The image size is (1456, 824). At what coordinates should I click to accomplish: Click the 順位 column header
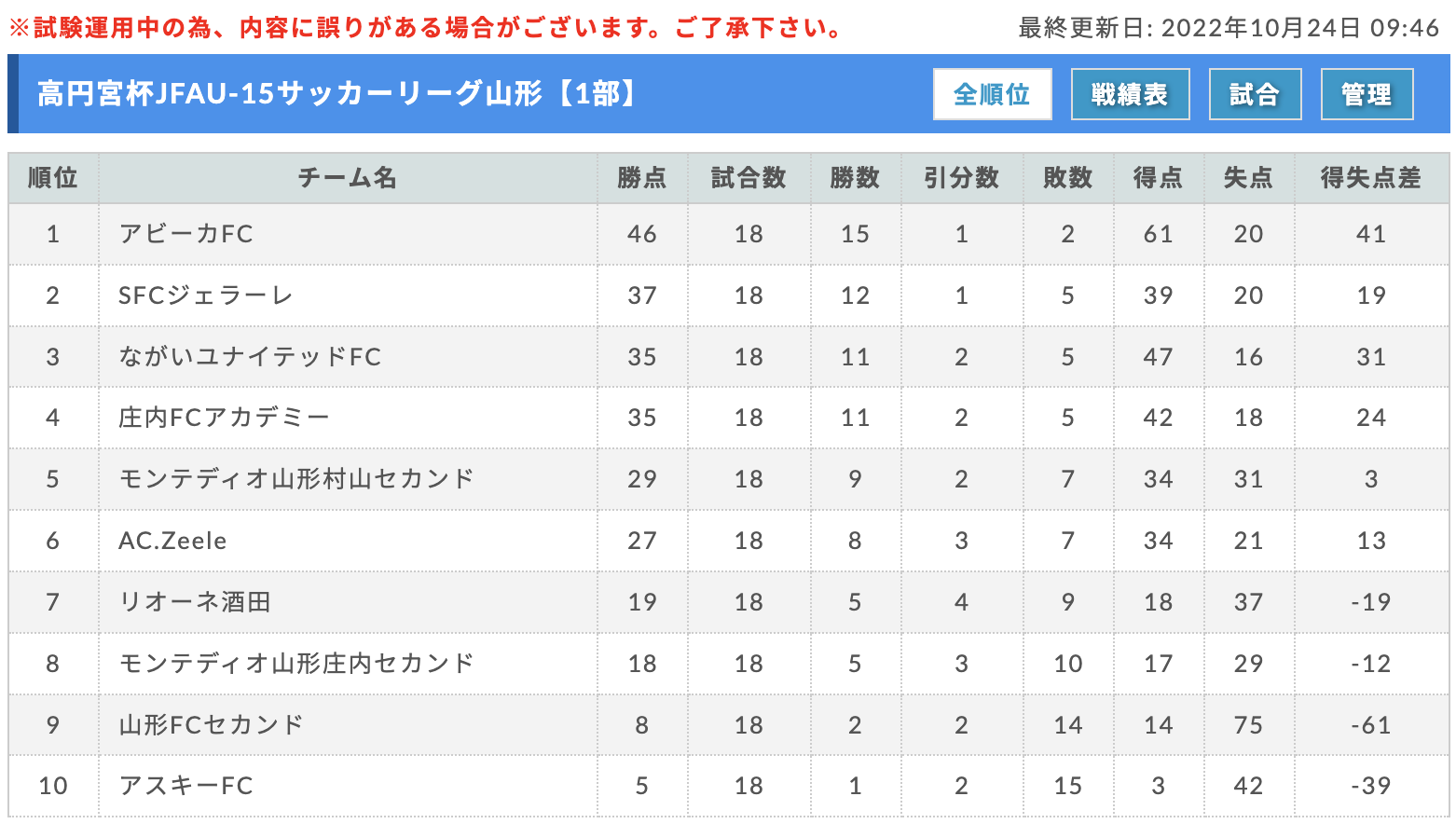tap(53, 178)
